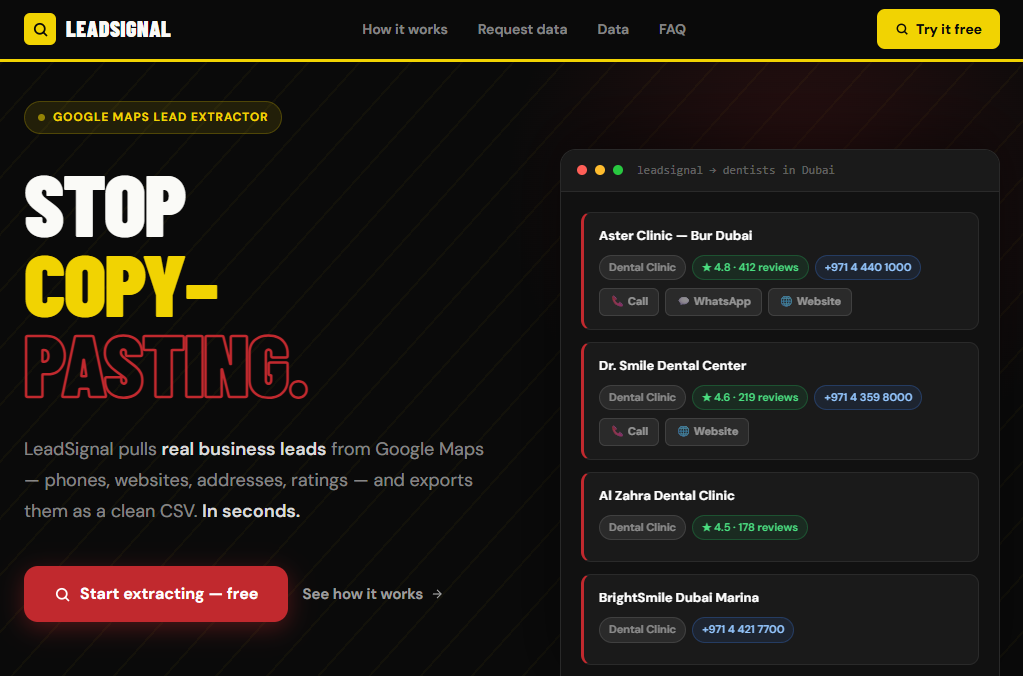Go to the Data nav link

[x=613, y=29]
